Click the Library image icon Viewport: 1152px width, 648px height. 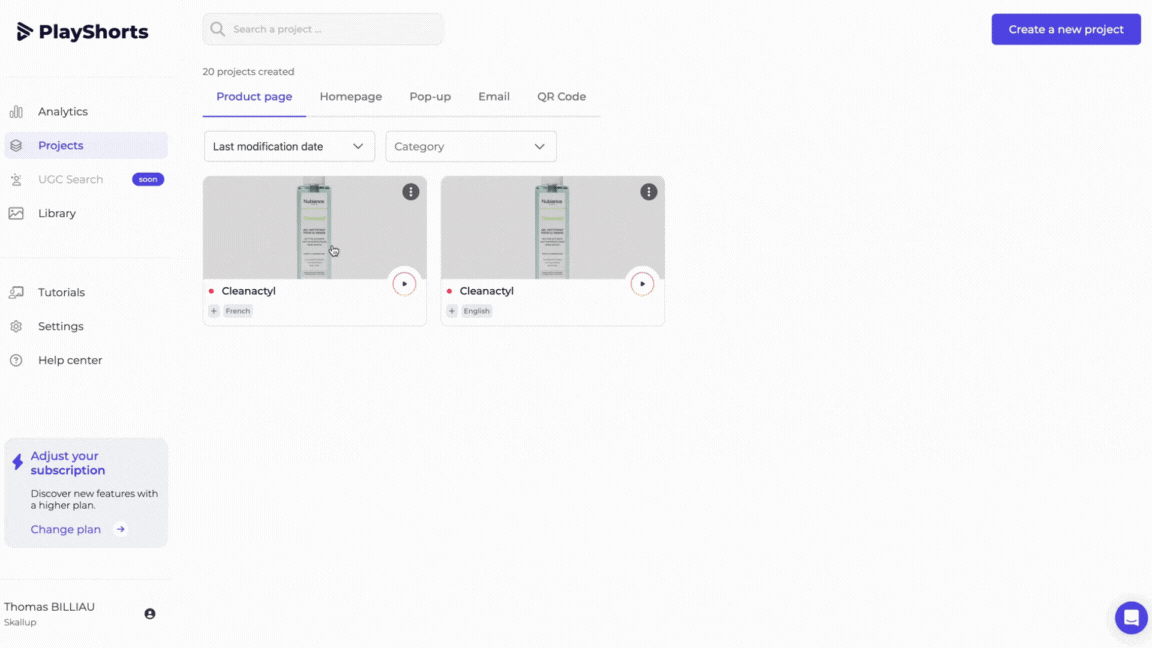pyautogui.click(x=16, y=213)
